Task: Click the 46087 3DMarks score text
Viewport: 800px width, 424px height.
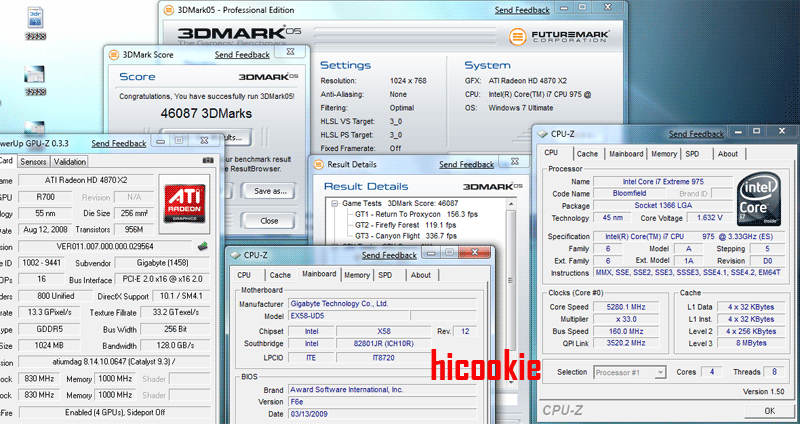Action: [x=206, y=113]
